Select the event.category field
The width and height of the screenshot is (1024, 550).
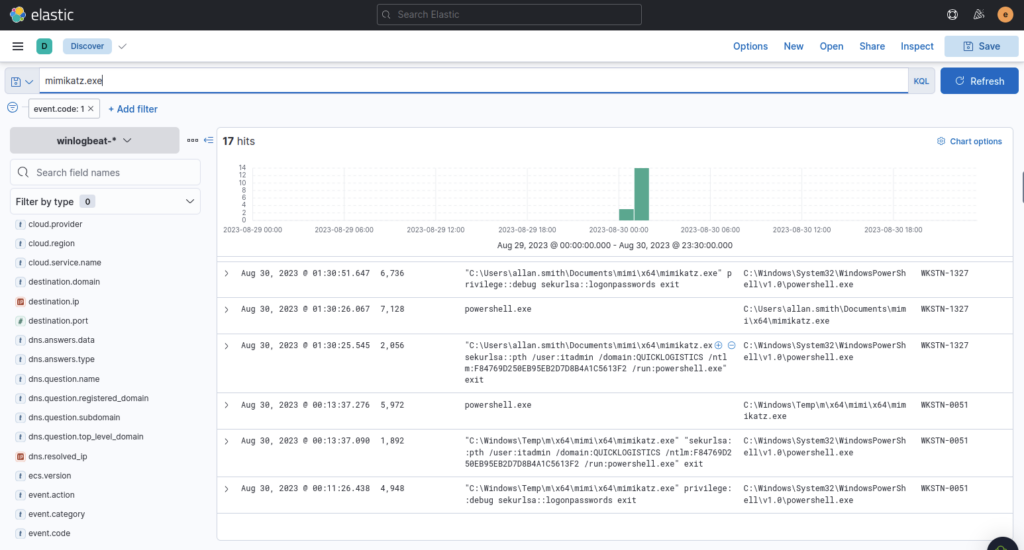click(x=56, y=514)
